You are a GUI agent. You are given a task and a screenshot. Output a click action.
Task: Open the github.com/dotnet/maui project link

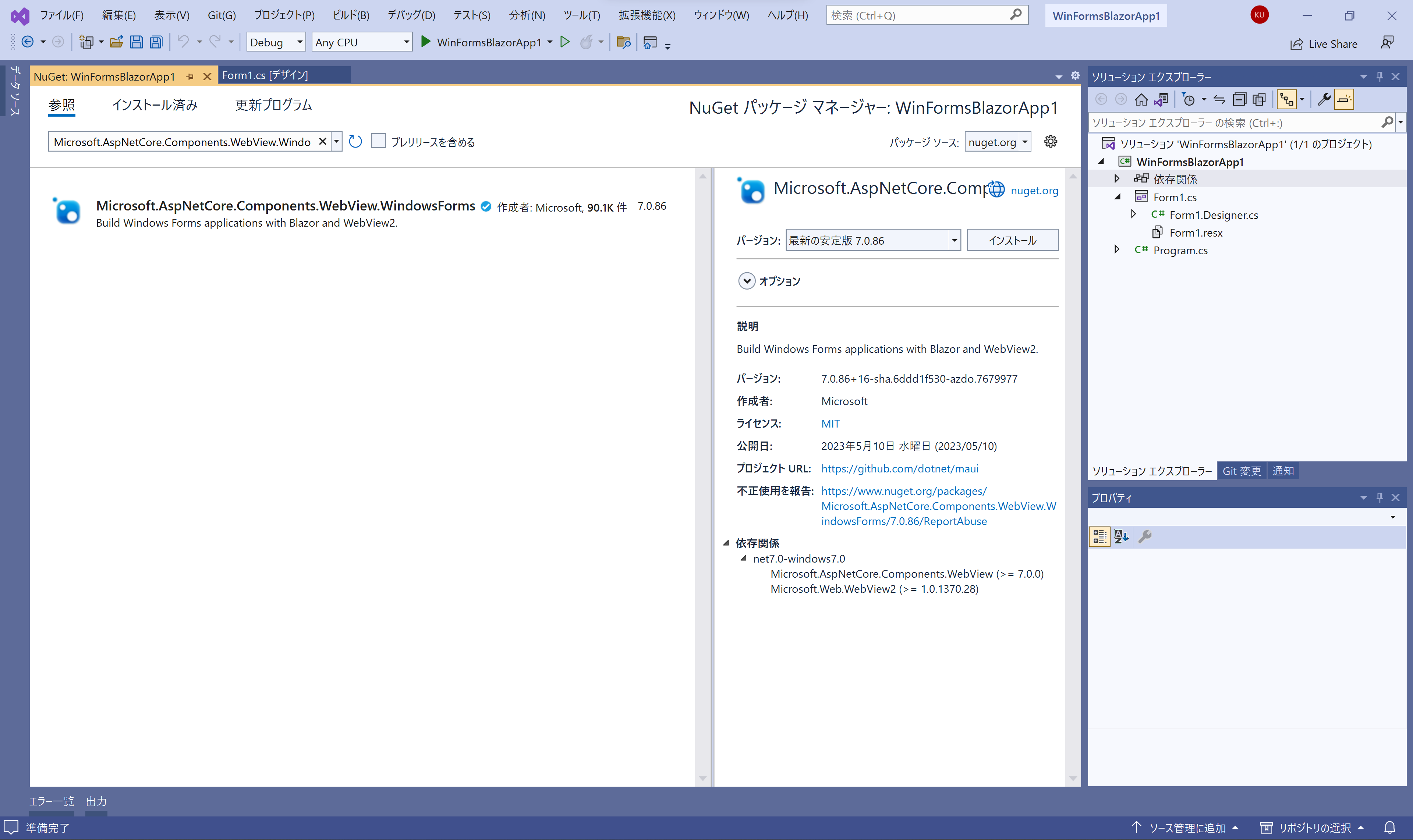[x=900, y=469]
